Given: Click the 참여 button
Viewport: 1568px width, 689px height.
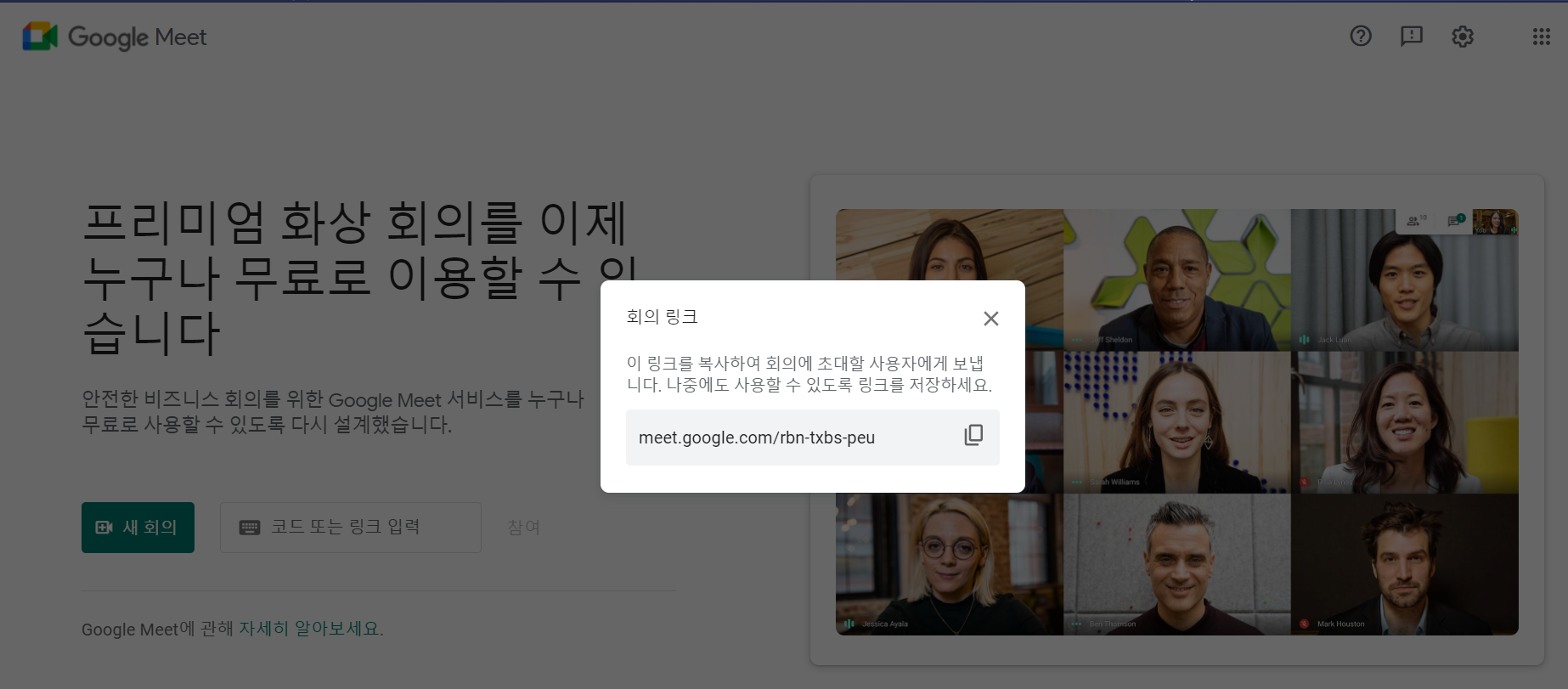Looking at the screenshot, I should [524, 528].
